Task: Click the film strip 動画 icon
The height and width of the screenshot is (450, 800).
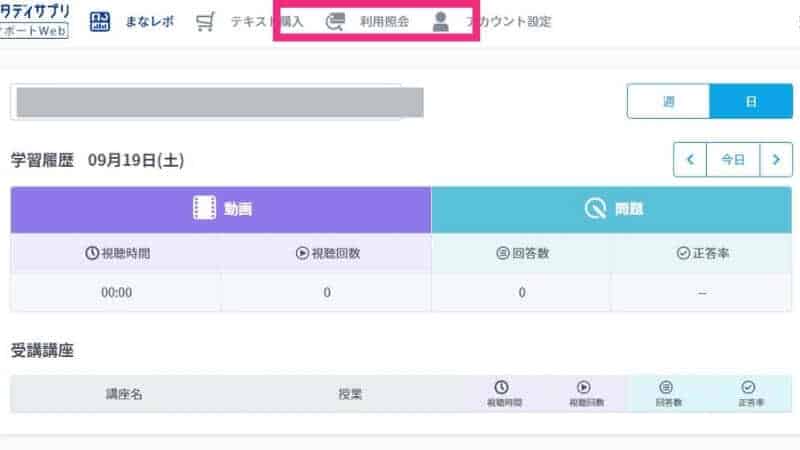Action: (204, 208)
